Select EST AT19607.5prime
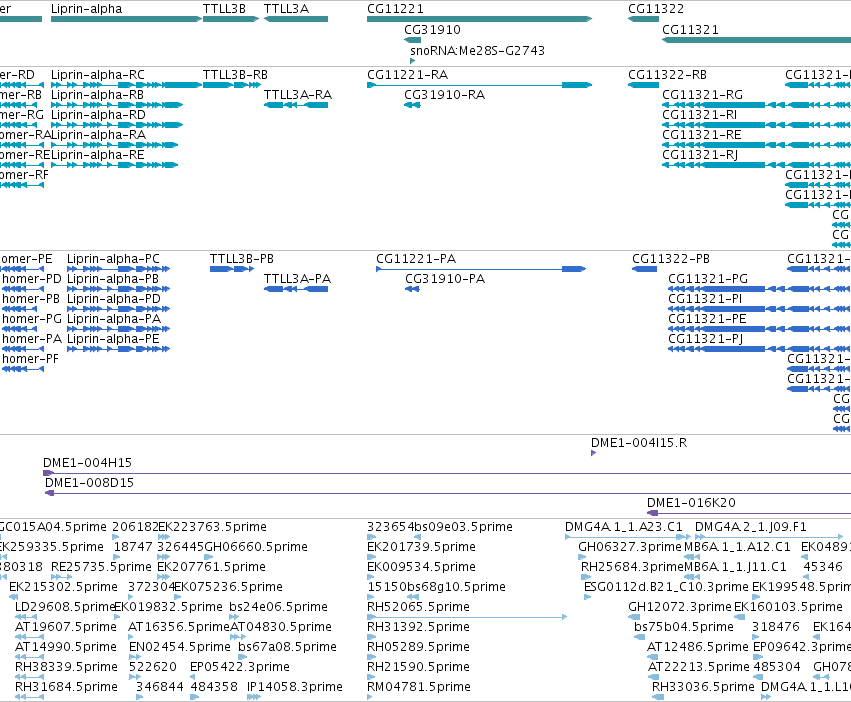 [x=66, y=627]
